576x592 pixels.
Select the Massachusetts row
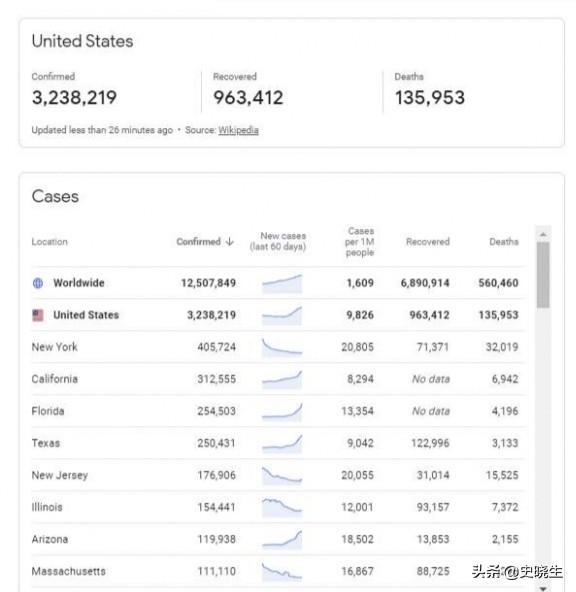click(x=277, y=572)
